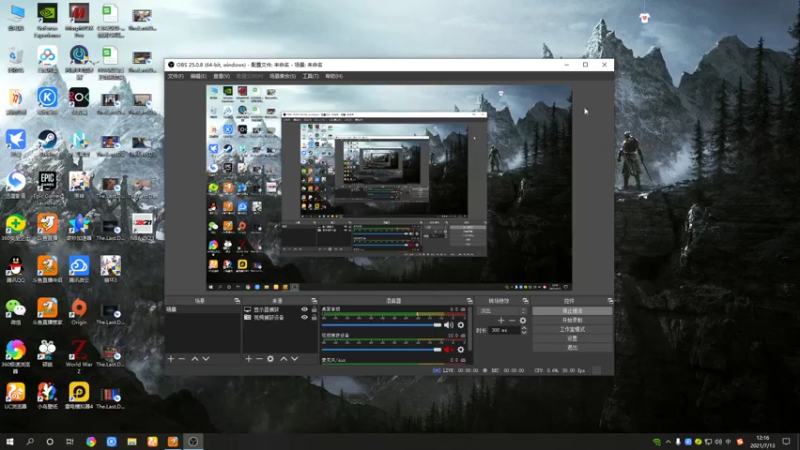Pop out the Sources dock panel
This screenshot has width=800, height=450.
click(x=314, y=301)
